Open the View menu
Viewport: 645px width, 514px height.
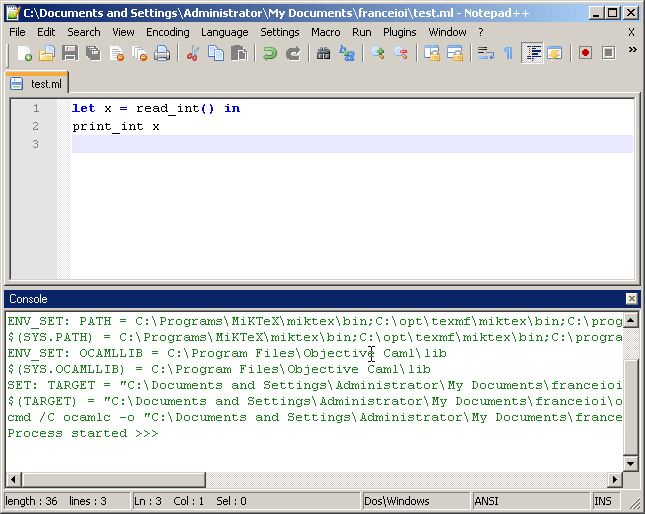123,32
